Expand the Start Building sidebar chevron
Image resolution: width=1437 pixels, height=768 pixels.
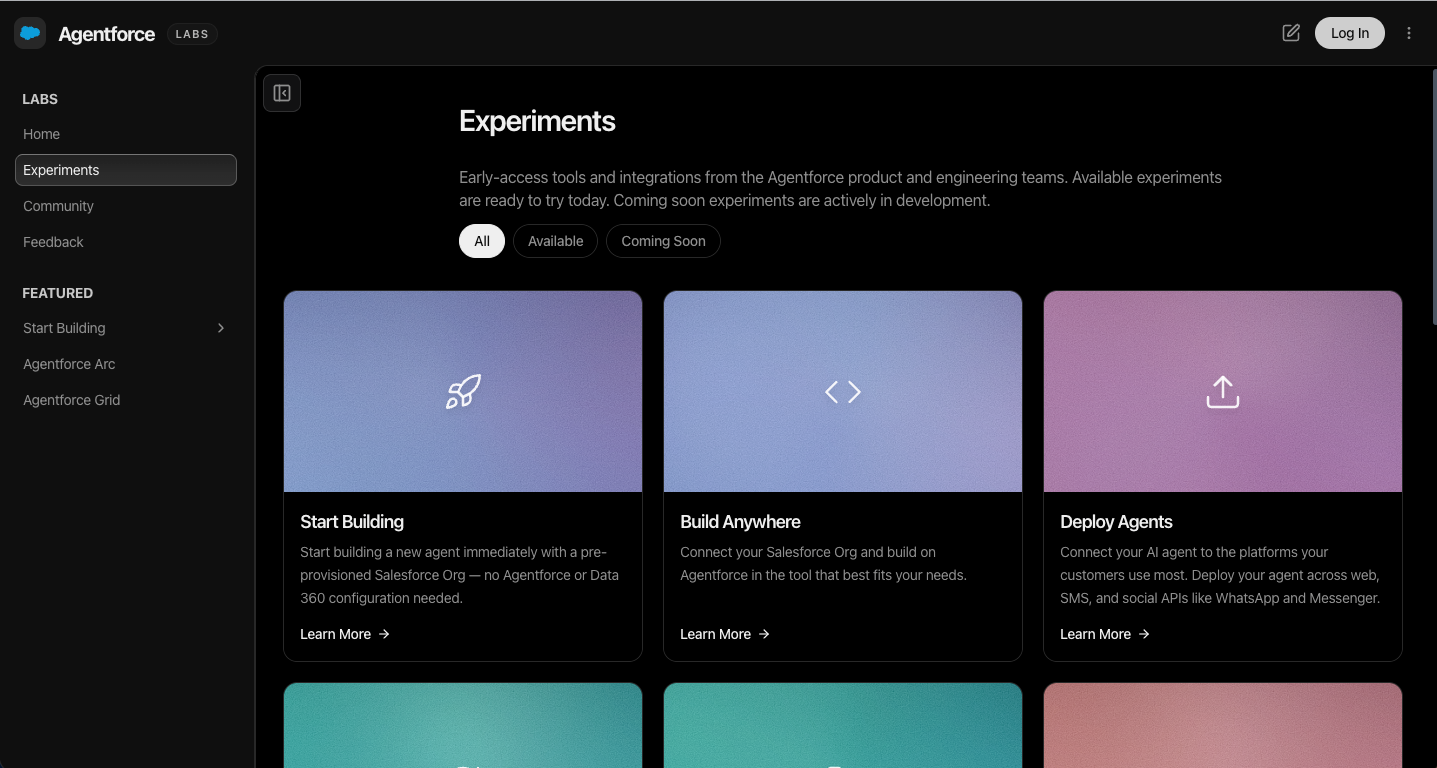(x=221, y=328)
